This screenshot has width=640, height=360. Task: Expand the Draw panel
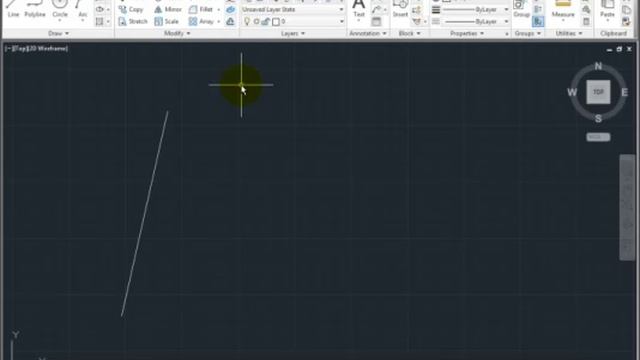(x=58, y=33)
